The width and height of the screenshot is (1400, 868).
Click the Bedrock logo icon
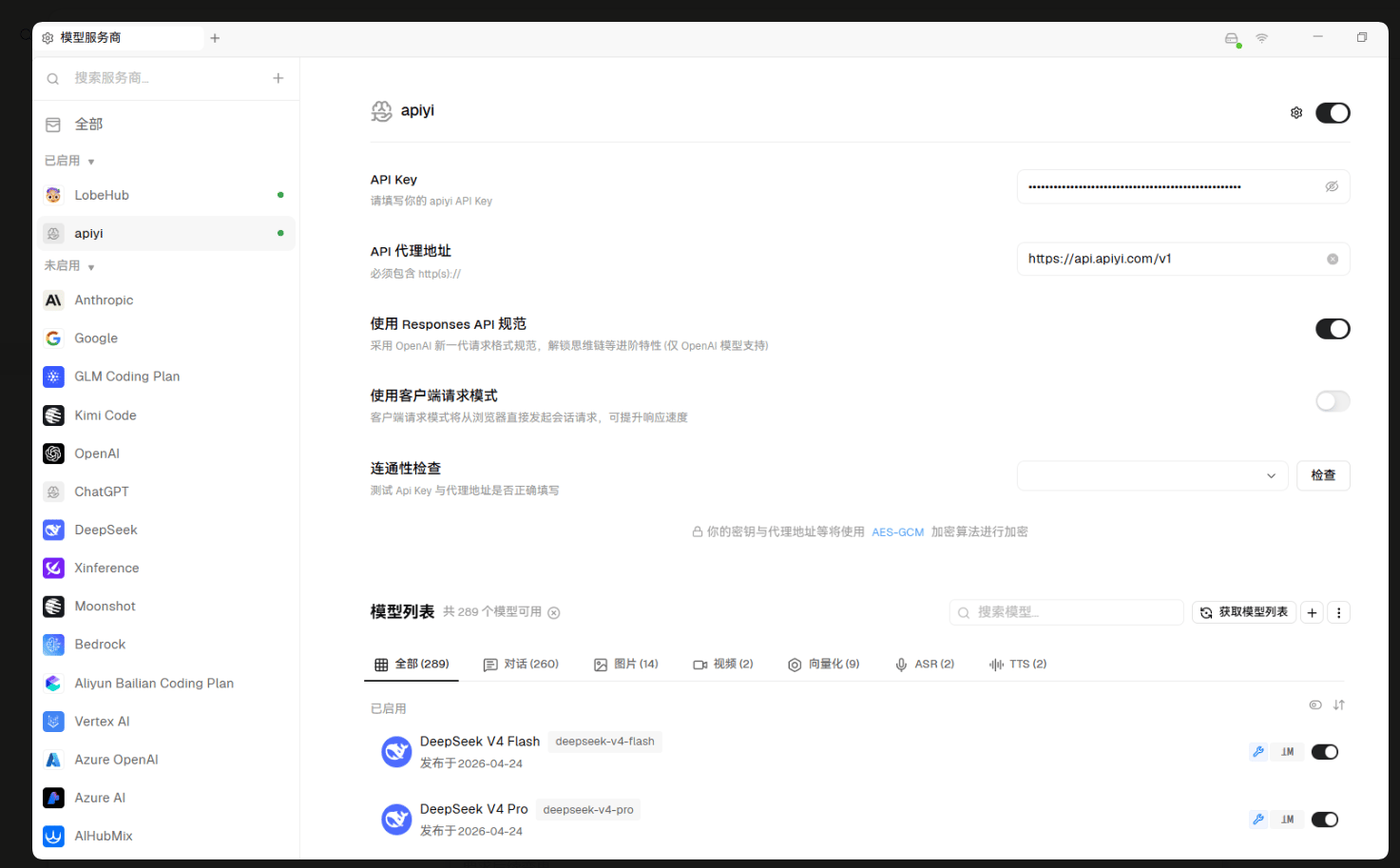pos(53,645)
